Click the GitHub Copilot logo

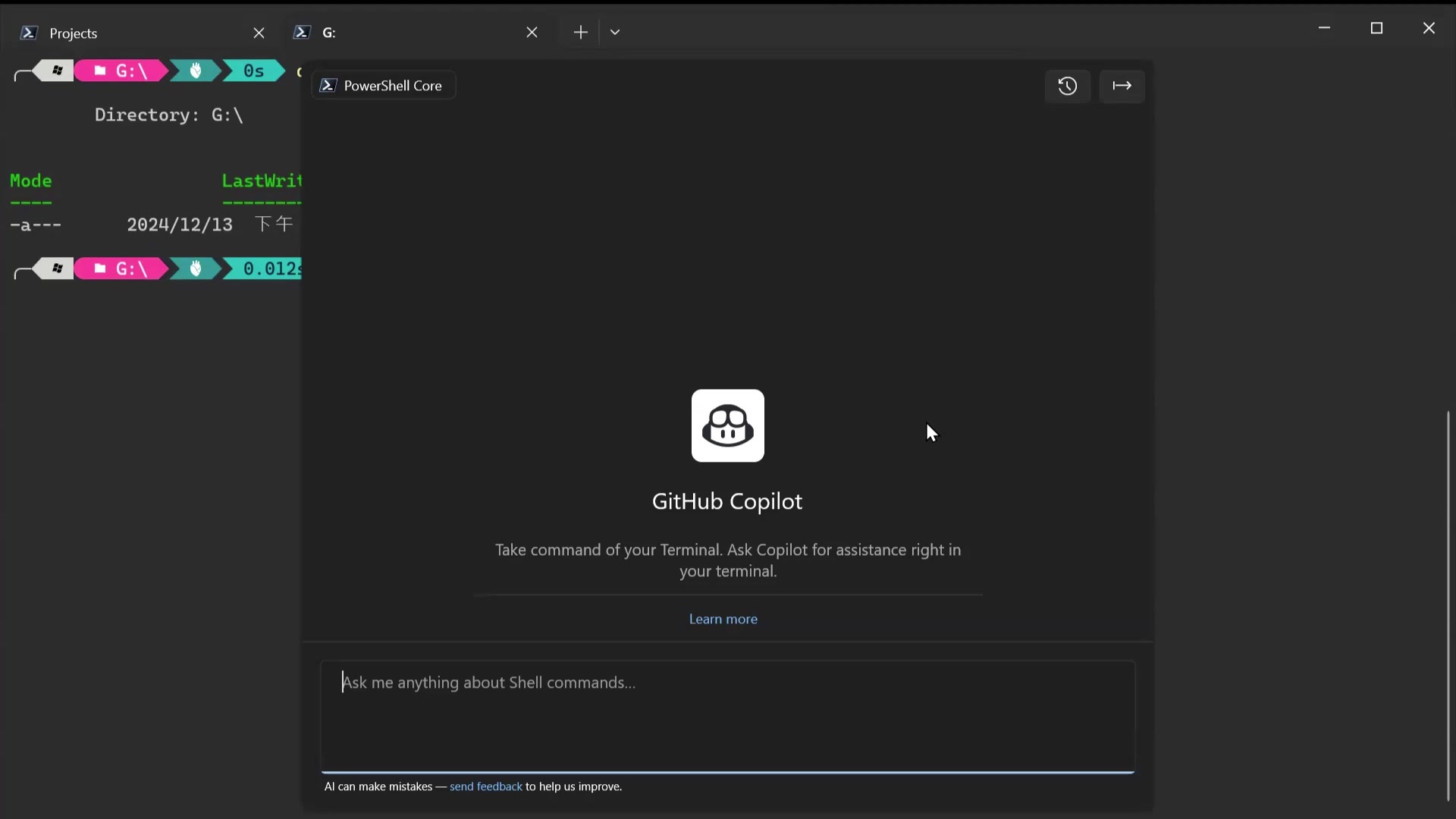point(727,425)
